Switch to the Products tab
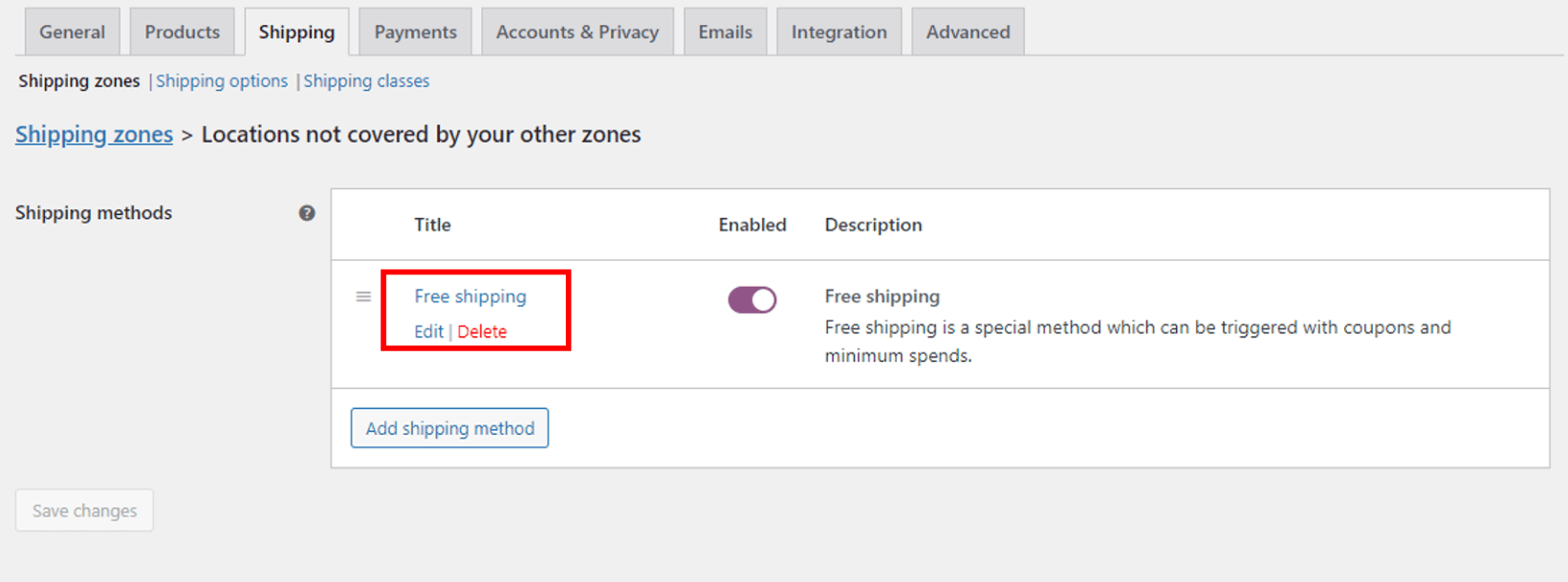 tap(182, 31)
